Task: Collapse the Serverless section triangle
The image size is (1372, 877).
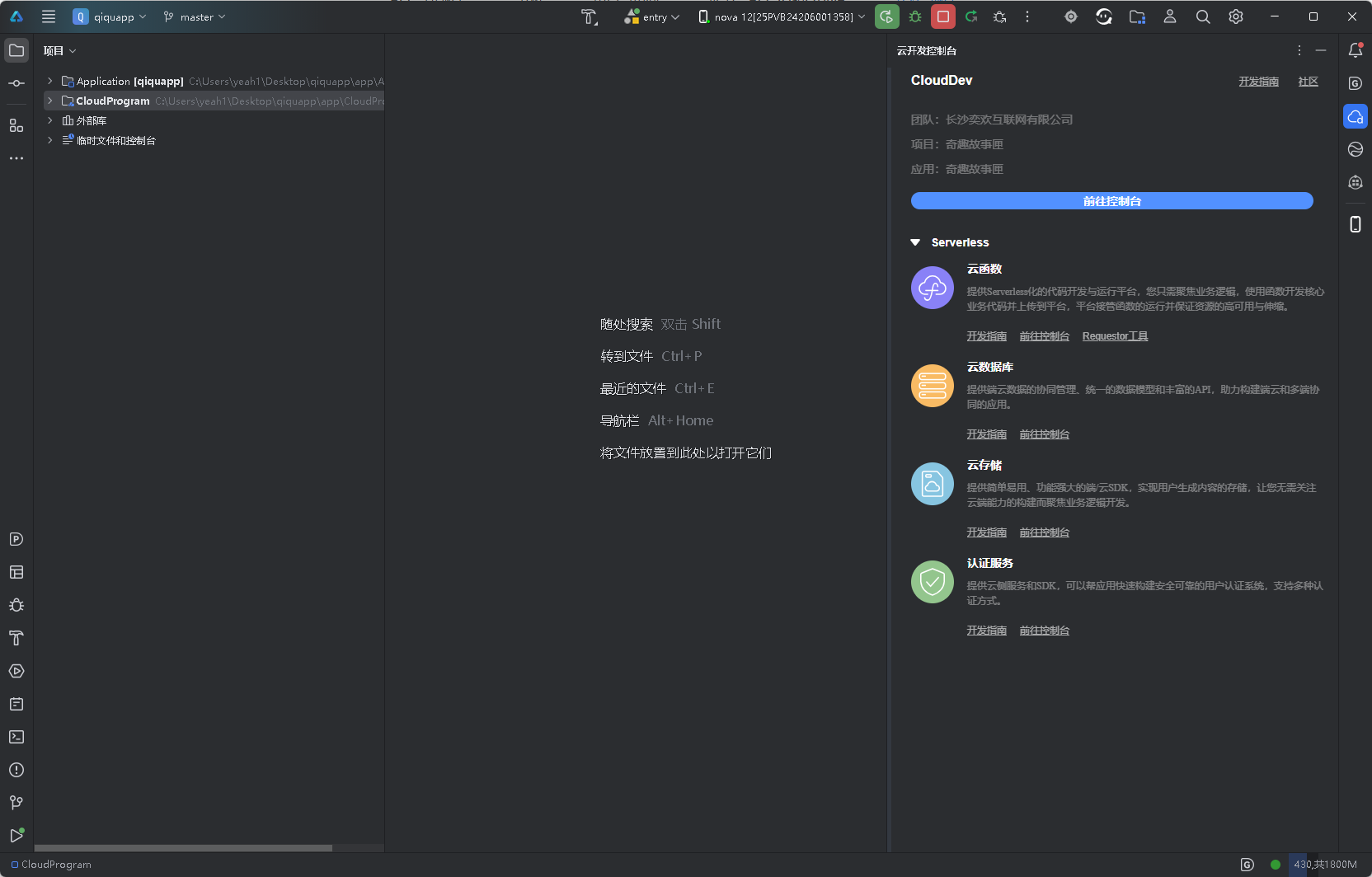Action: point(915,242)
